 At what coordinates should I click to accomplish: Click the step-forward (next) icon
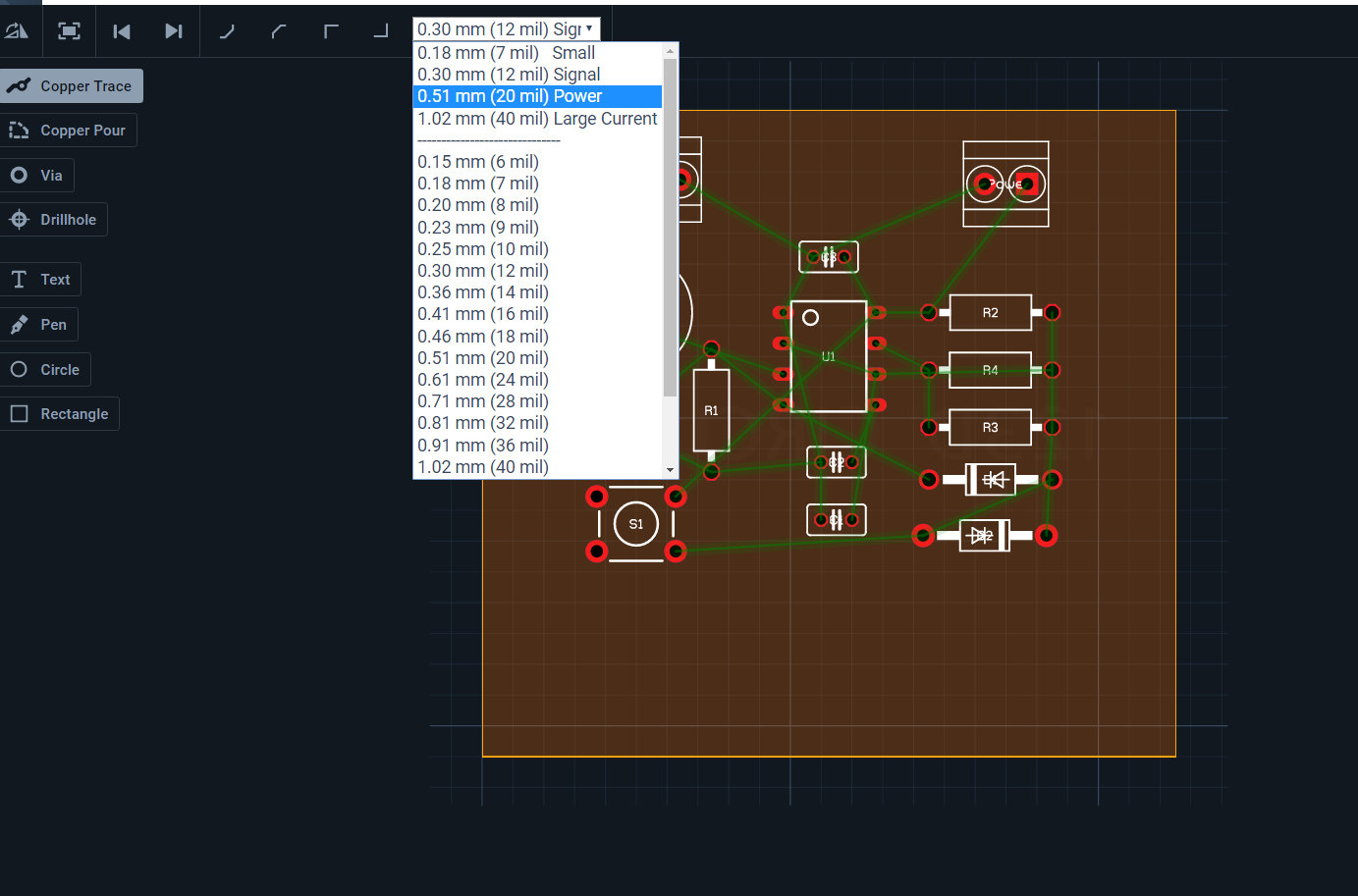click(x=174, y=31)
